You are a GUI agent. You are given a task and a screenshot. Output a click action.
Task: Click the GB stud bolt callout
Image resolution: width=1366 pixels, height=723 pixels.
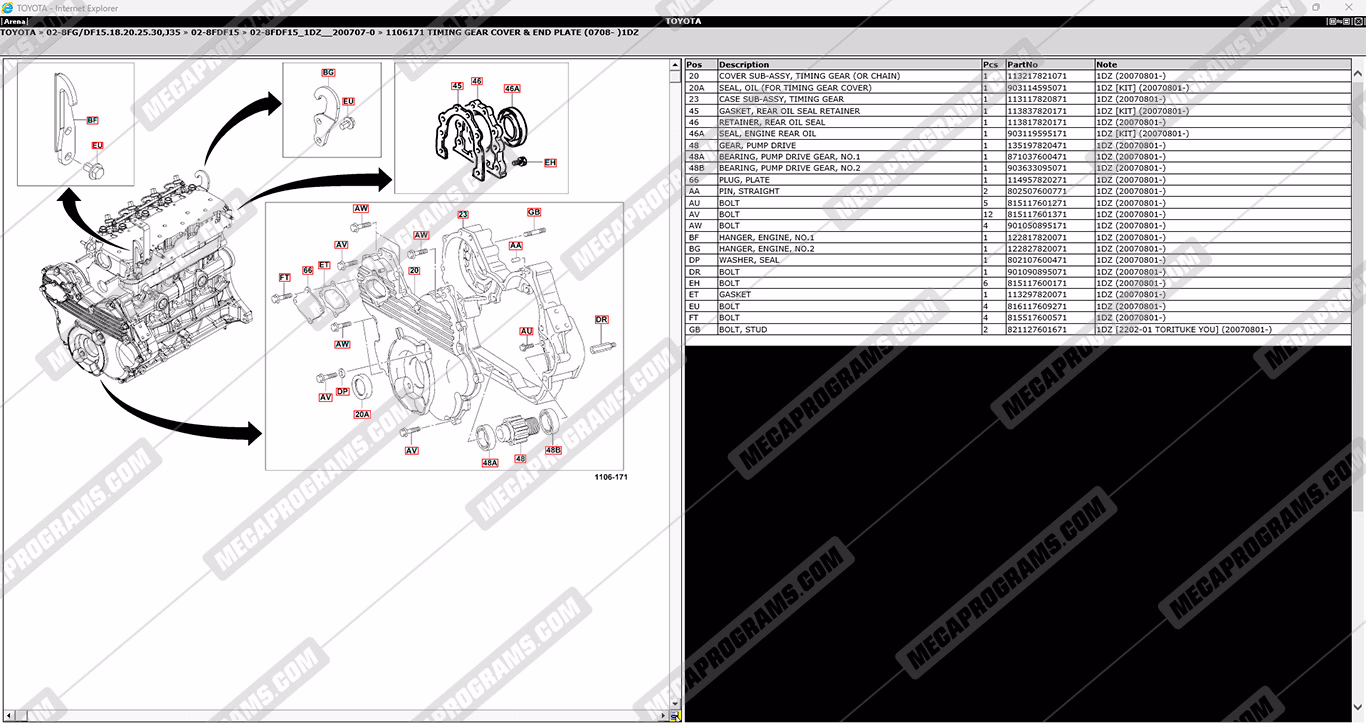[x=534, y=213]
